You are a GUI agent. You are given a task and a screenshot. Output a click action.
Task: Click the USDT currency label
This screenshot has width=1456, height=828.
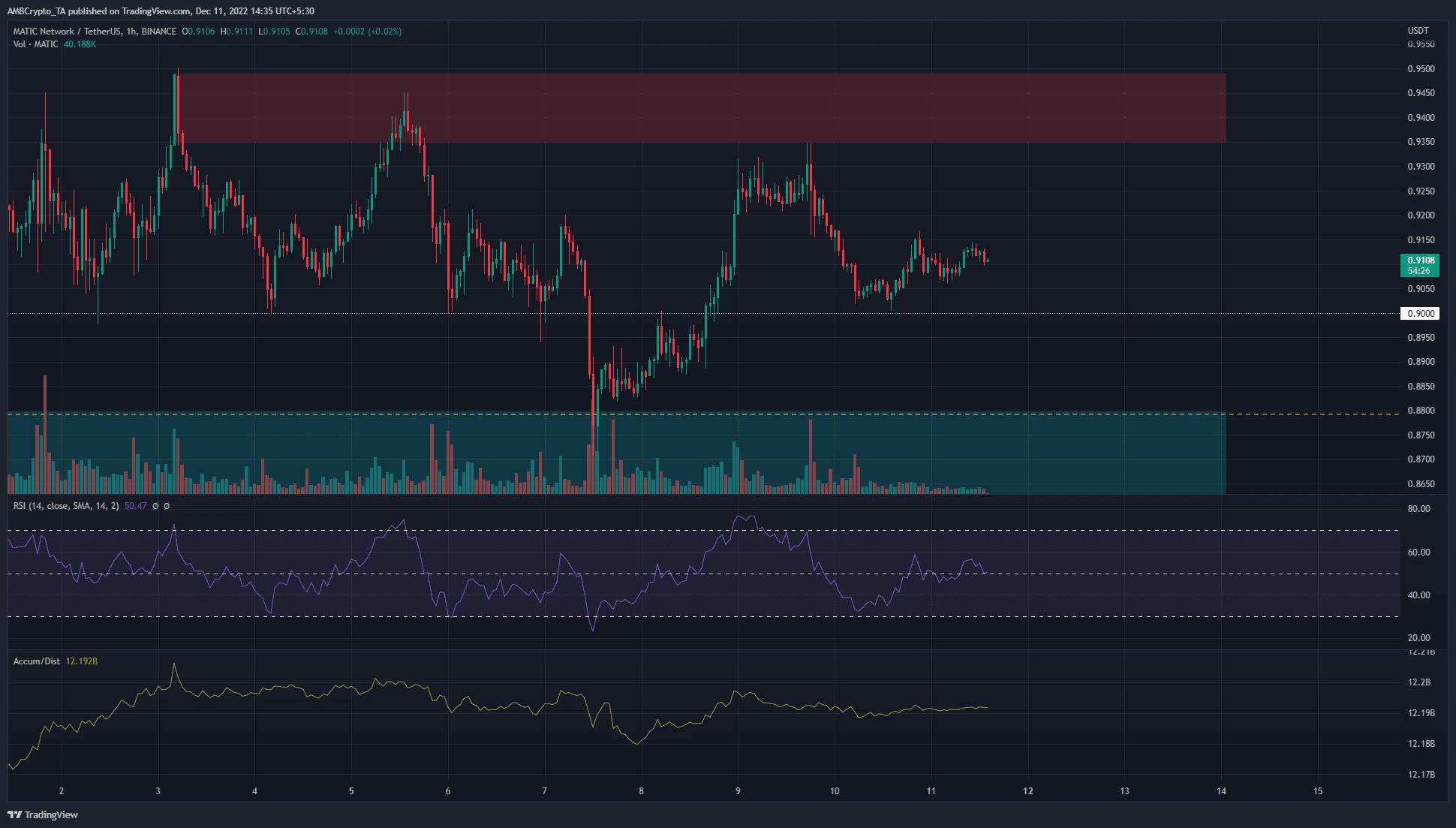[1418, 31]
